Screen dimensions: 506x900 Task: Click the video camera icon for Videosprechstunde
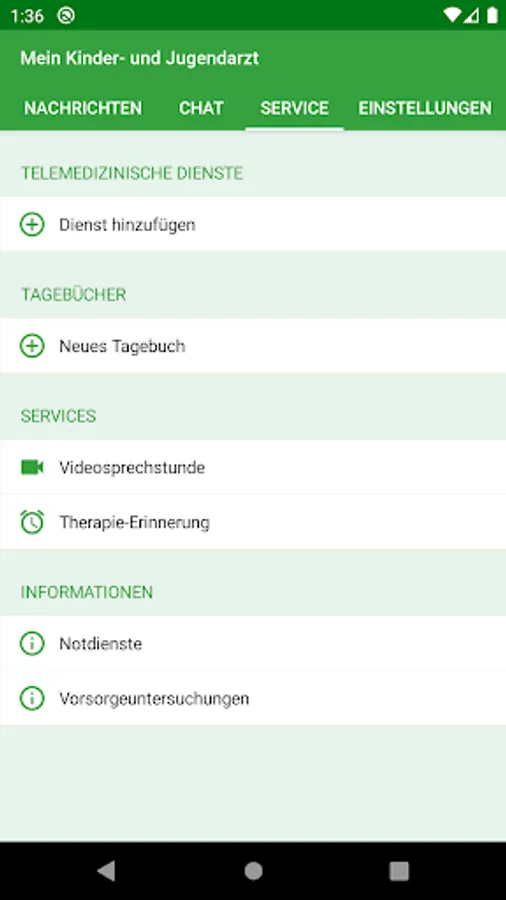[x=32, y=467]
